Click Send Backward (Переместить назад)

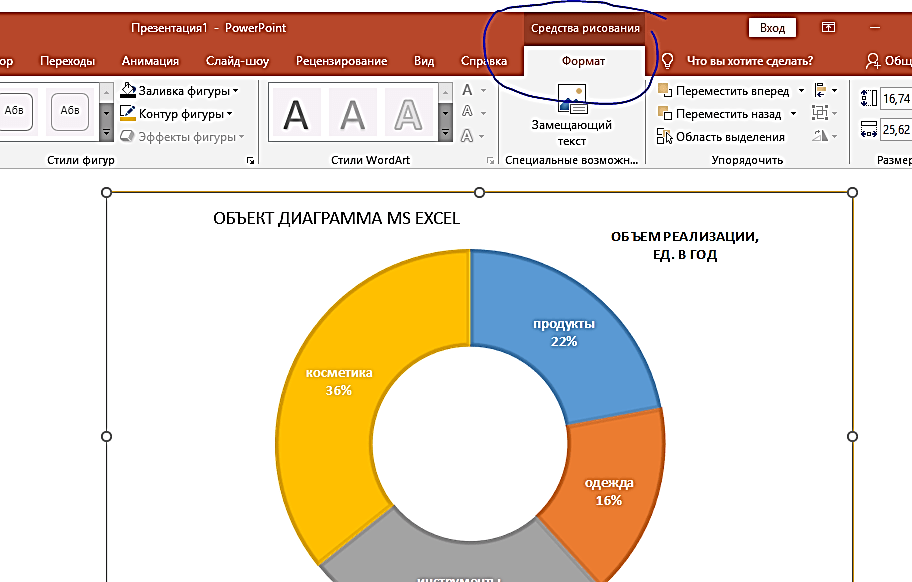point(719,114)
